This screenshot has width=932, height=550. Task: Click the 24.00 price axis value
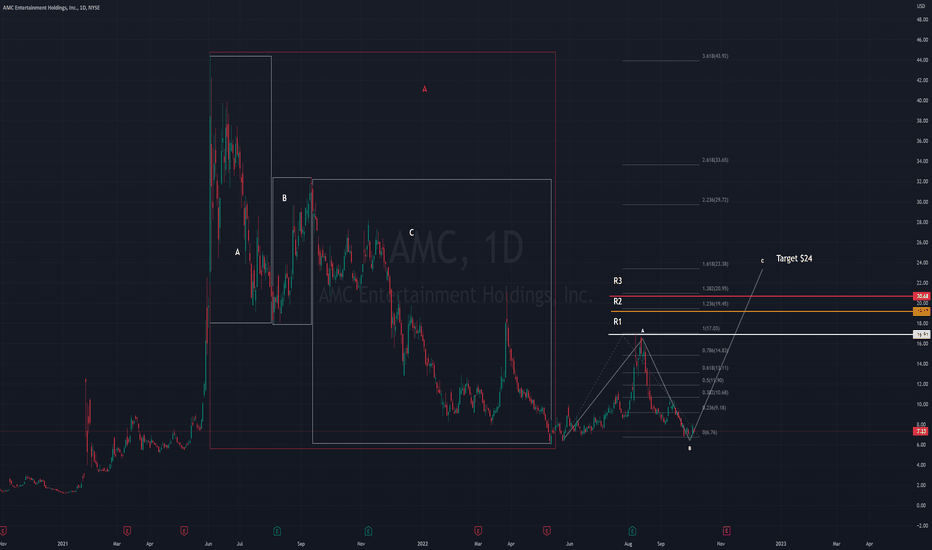[x=922, y=263]
